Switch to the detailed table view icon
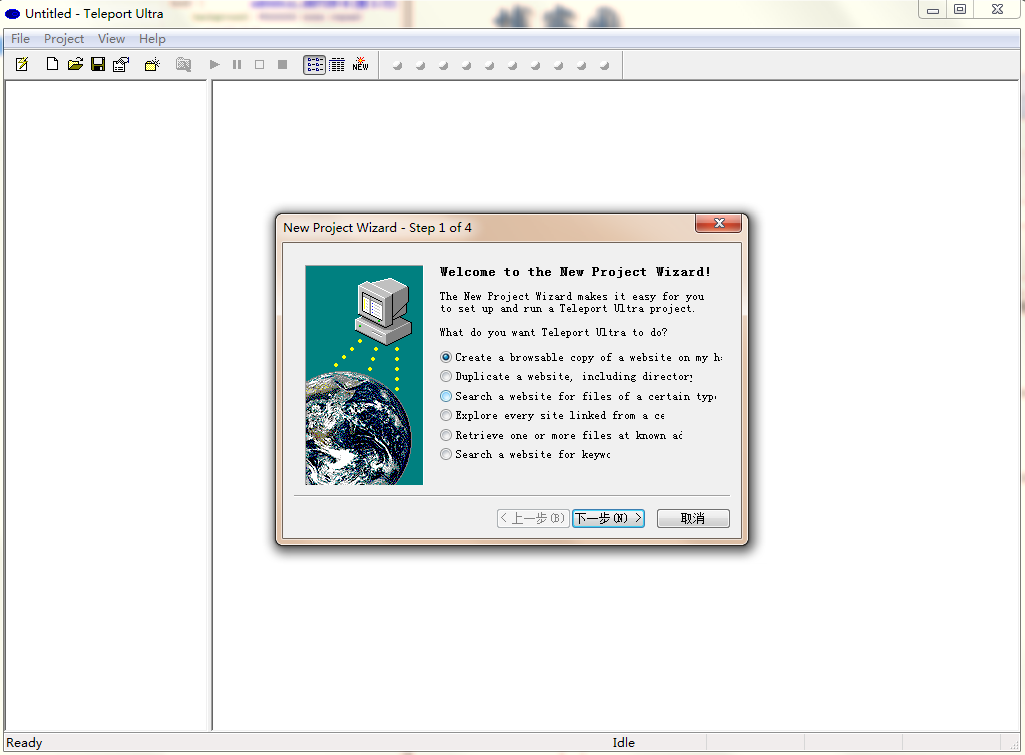The width and height of the screenshot is (1025, 755). [337, 65]
